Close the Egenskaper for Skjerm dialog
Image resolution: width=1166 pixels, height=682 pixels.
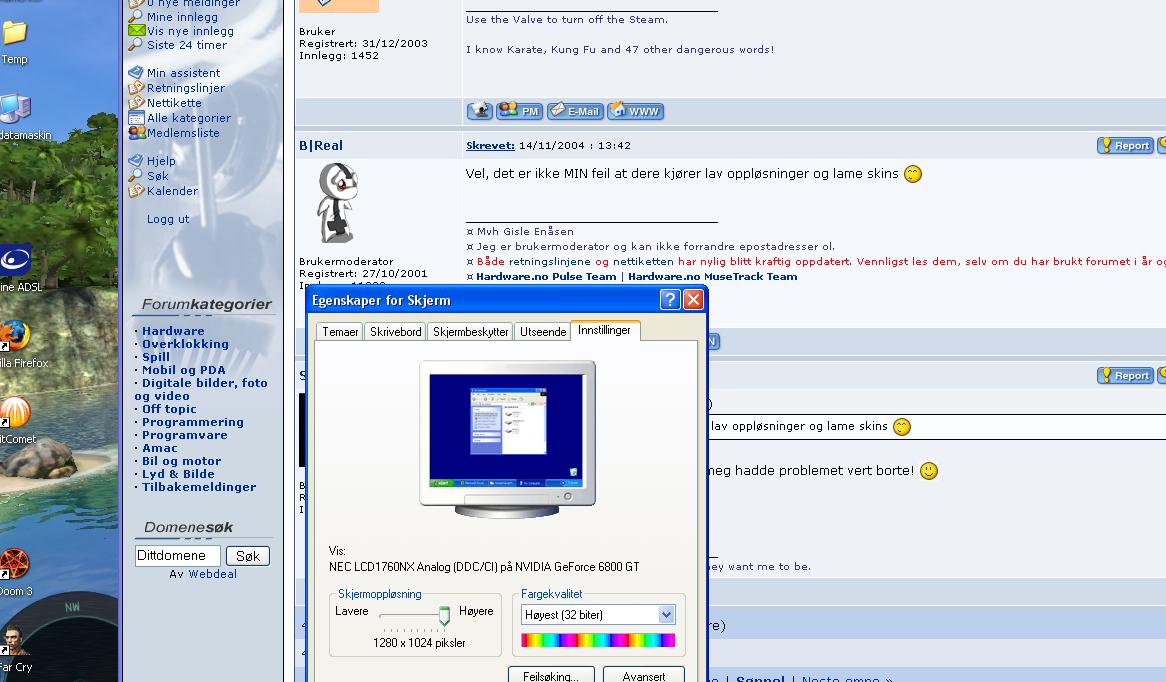tap(693, 300)
